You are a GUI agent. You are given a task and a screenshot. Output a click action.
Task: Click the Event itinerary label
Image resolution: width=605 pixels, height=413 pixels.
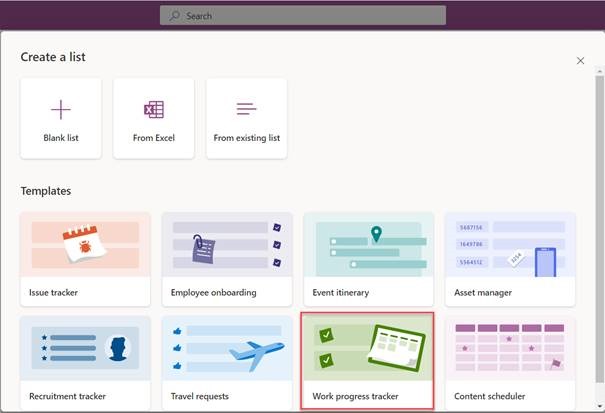(343, 292)
